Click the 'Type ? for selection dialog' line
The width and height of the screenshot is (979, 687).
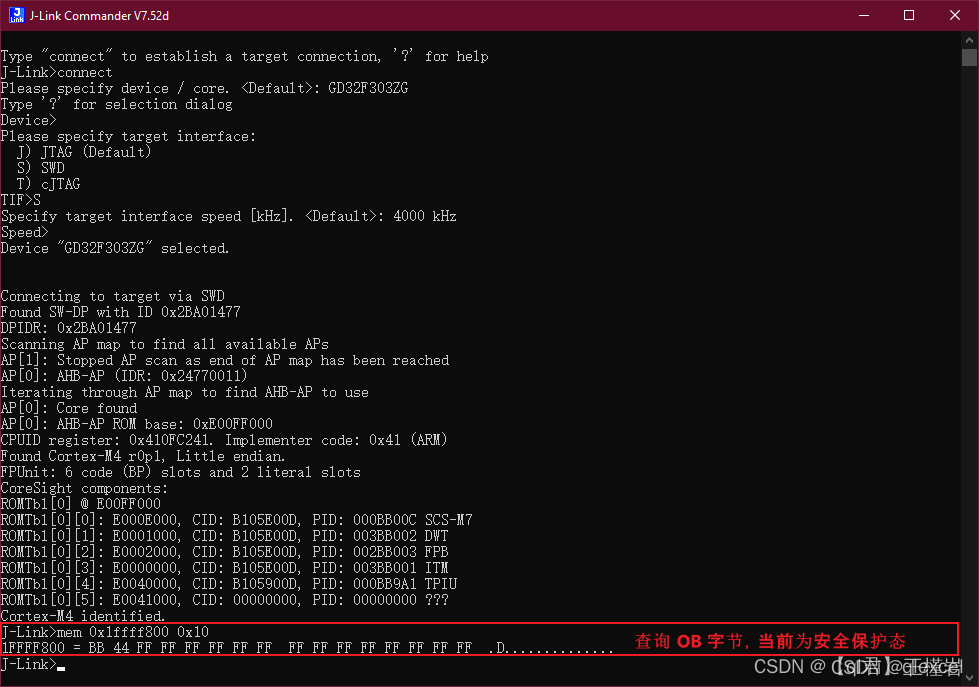coord(117,104)
